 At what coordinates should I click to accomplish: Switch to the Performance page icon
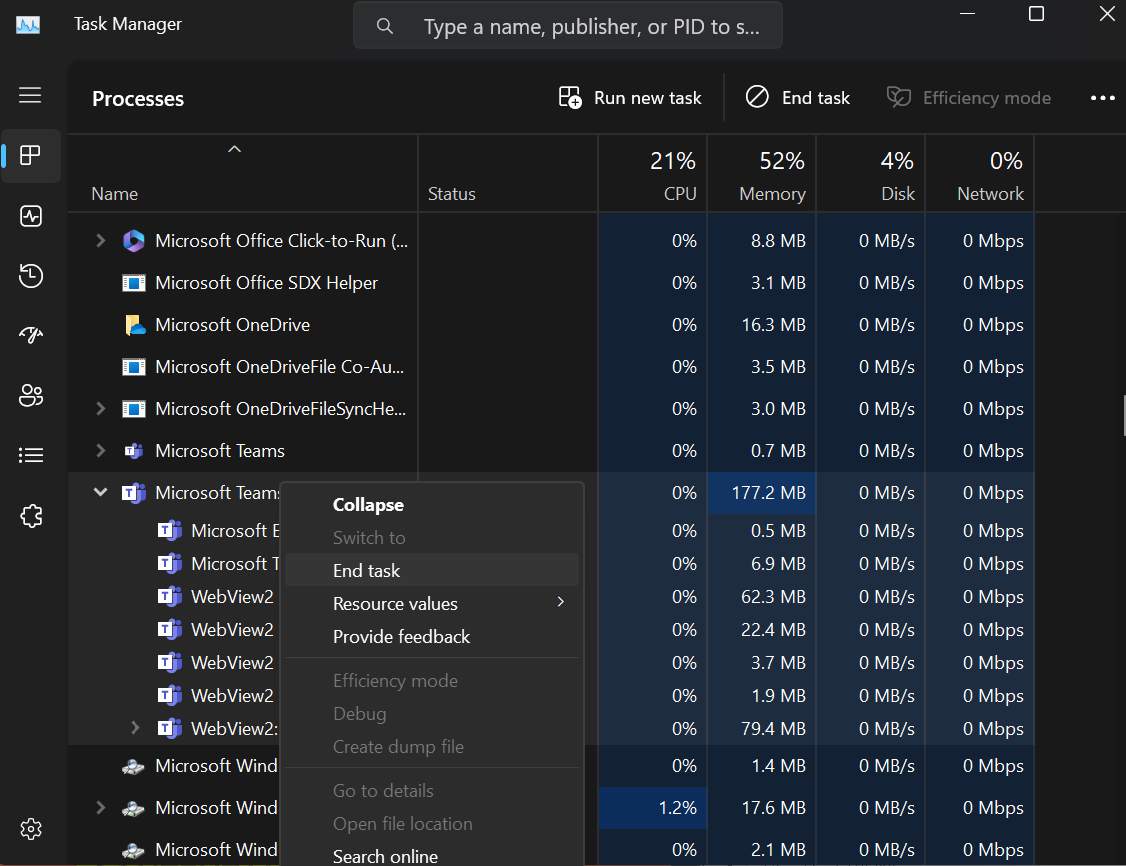point(31,216)
